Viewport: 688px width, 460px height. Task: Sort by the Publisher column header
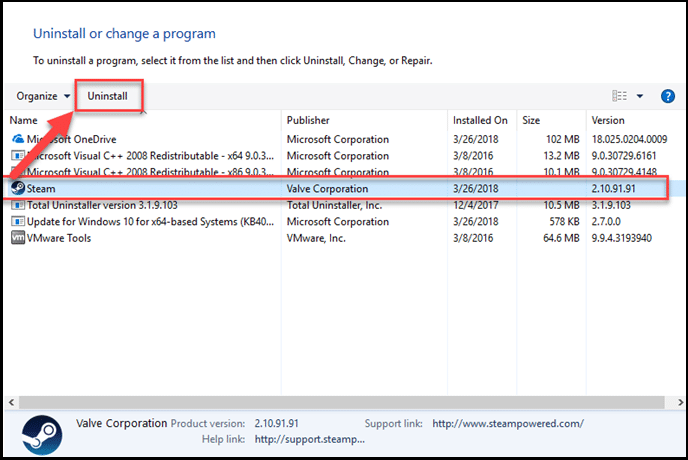click(x=308, y=120)
